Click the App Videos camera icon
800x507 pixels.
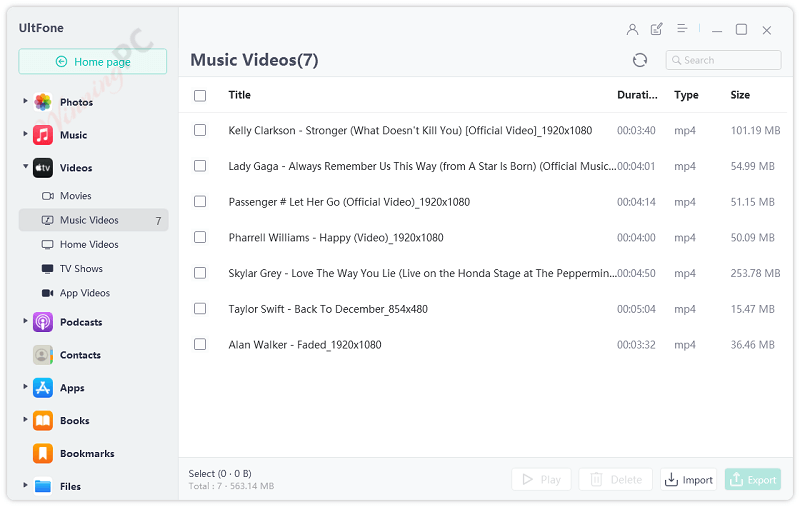point(47,293)
